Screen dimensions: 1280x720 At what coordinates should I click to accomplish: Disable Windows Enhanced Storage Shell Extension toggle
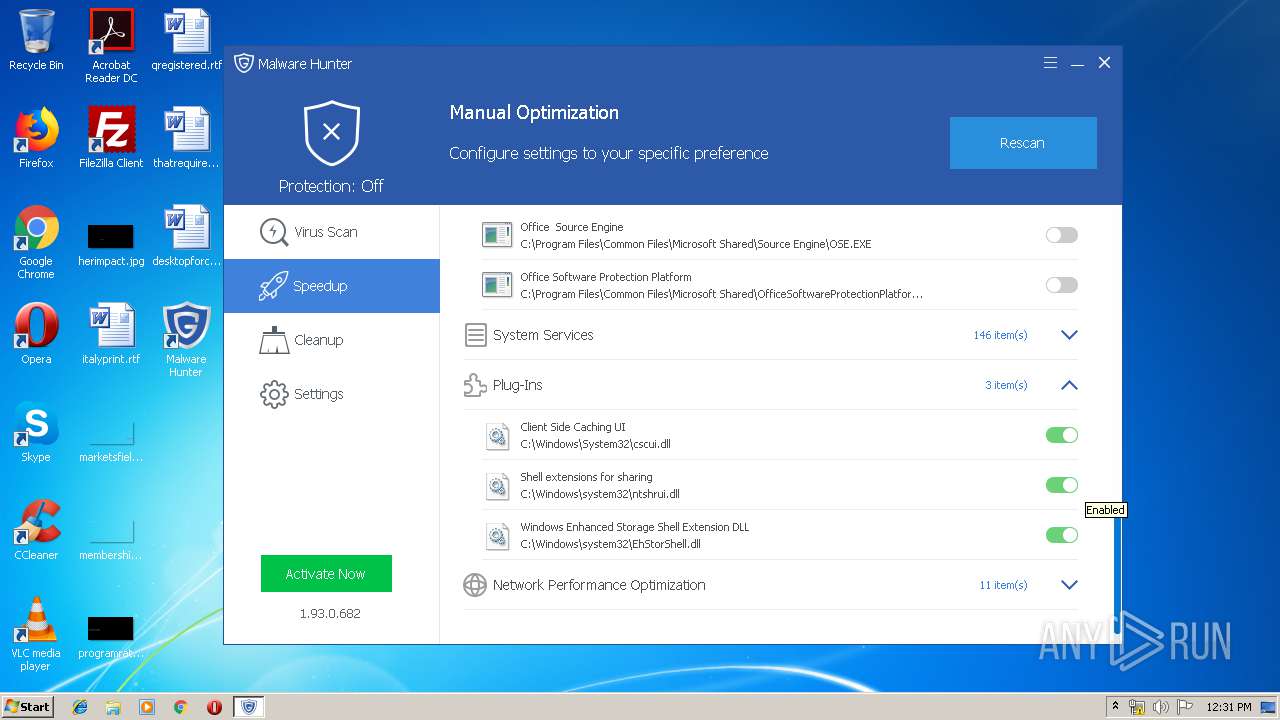click(x=1062, y=535)
